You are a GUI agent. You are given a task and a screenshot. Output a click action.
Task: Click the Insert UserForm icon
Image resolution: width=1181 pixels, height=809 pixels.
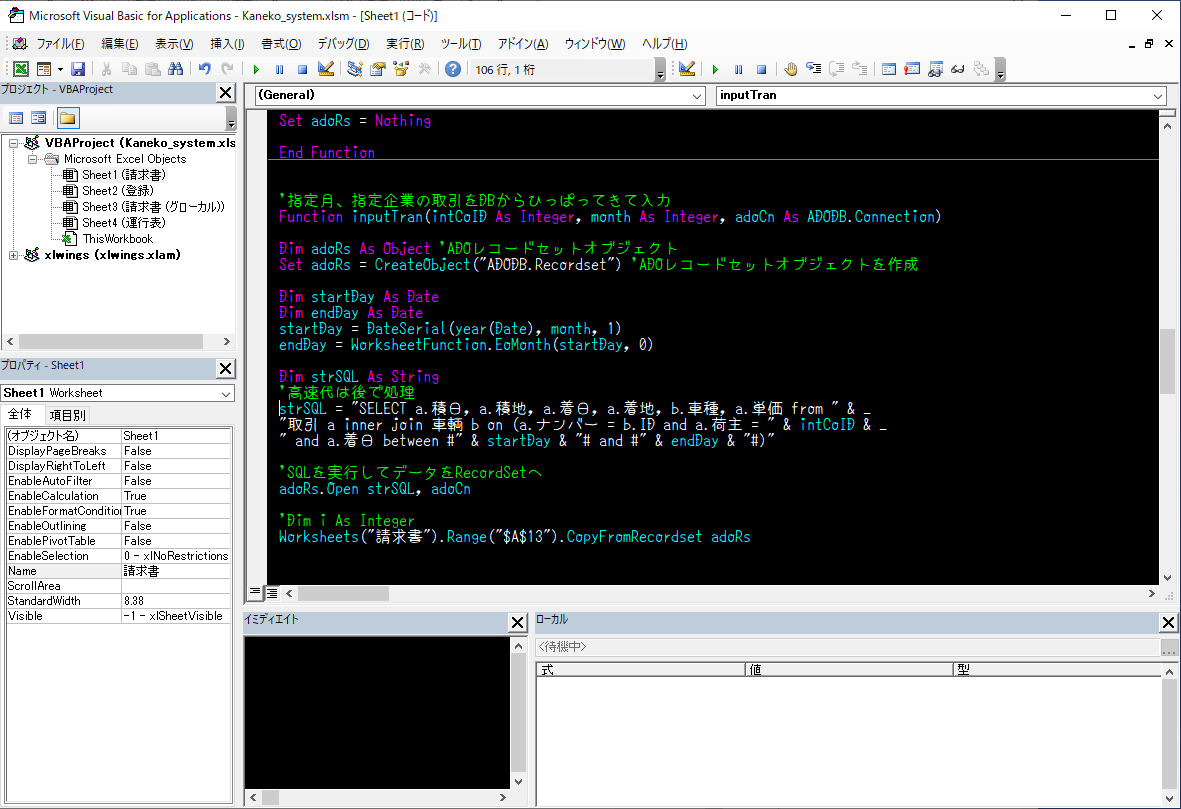click(x=44, y=69)
